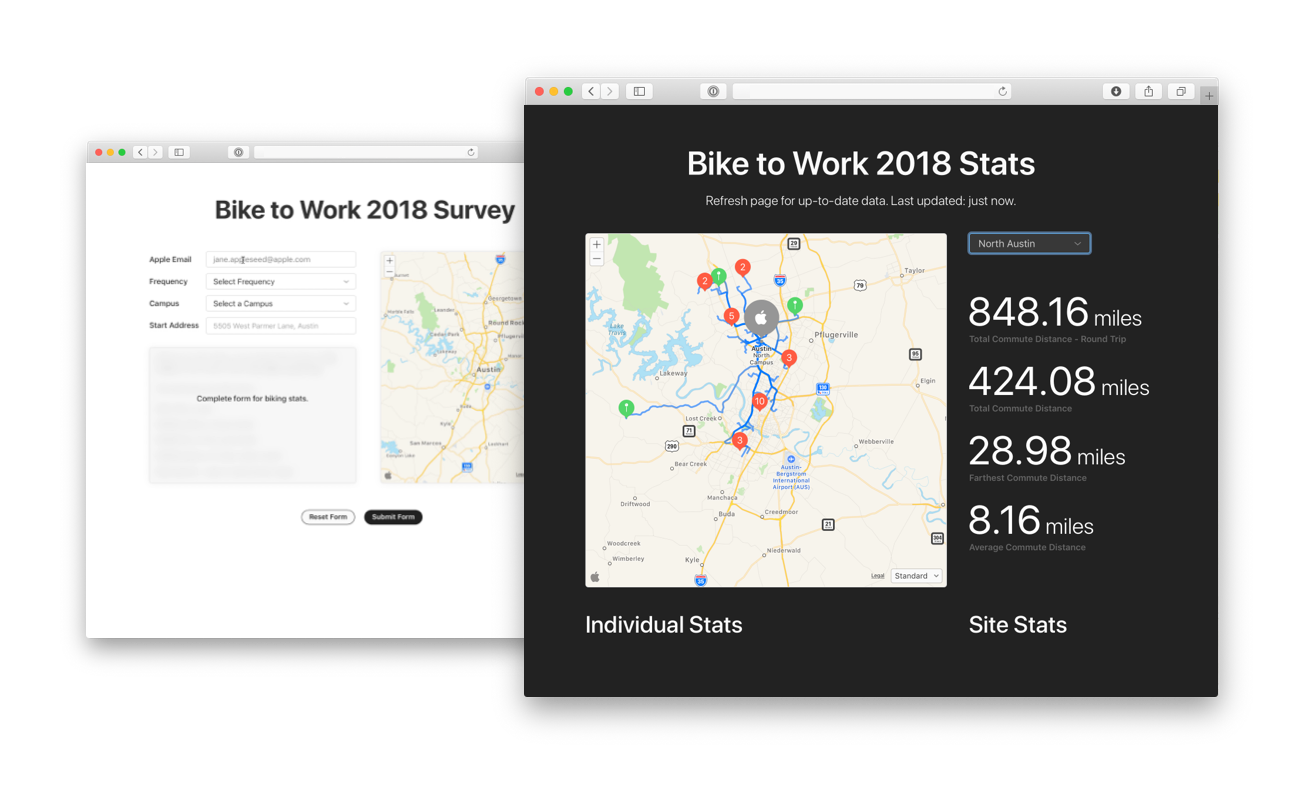Screen dimensions: 1300x800
Task: Zoom in on the Survey window map
Action: point(390,261)
